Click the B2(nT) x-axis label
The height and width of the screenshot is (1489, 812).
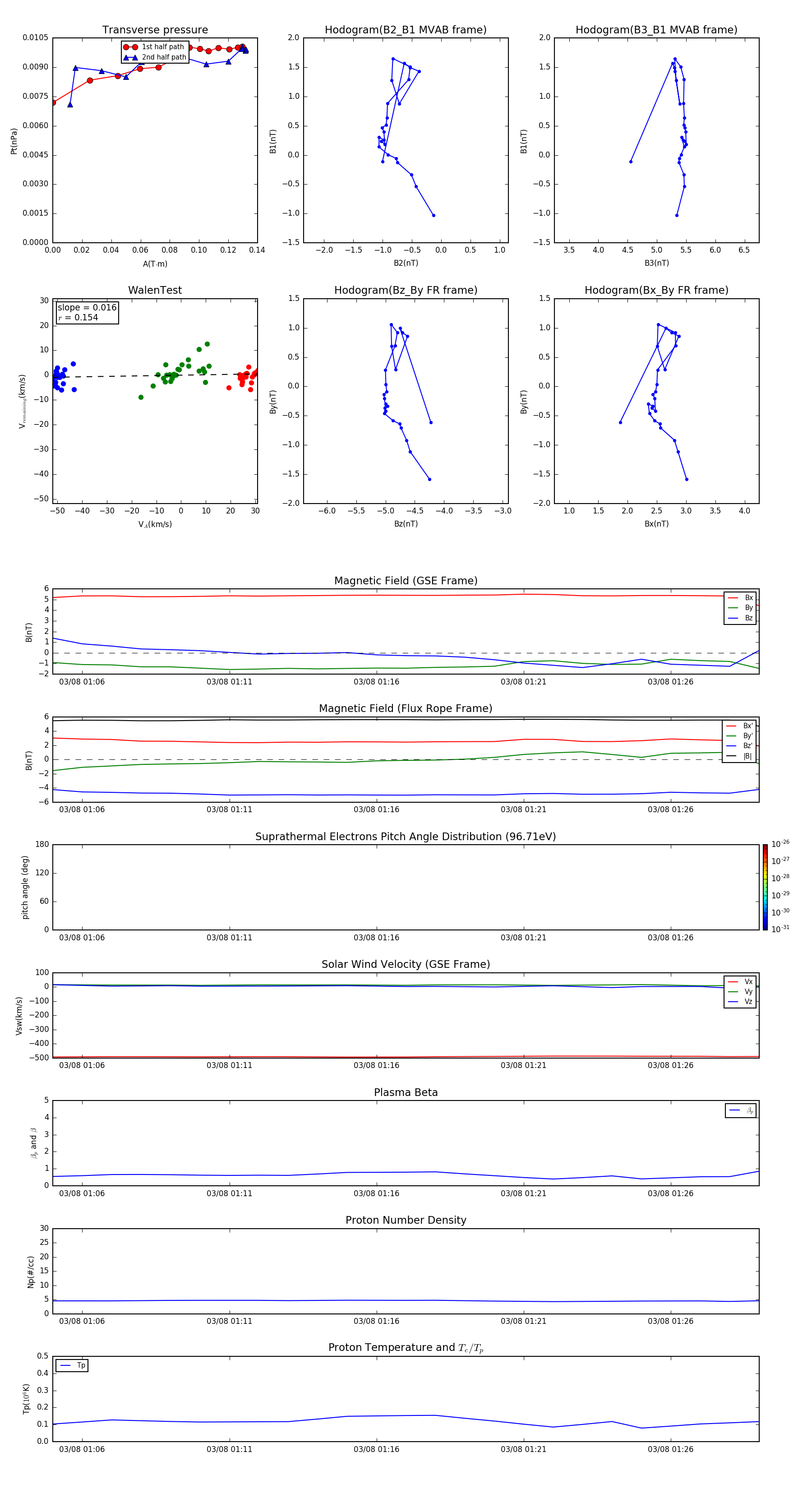(406, 263)
